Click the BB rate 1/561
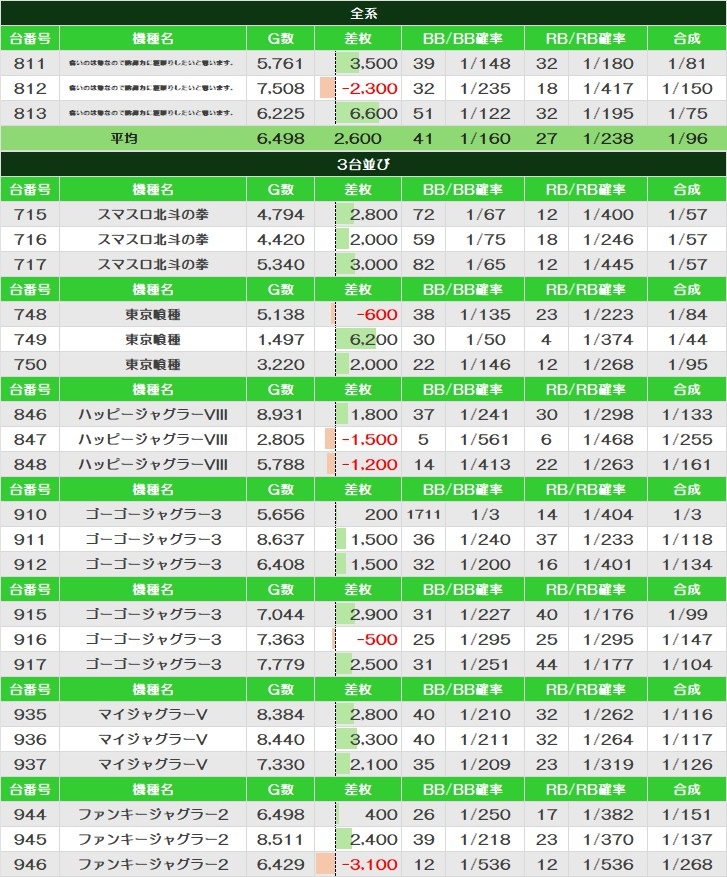 coord(485,440)
